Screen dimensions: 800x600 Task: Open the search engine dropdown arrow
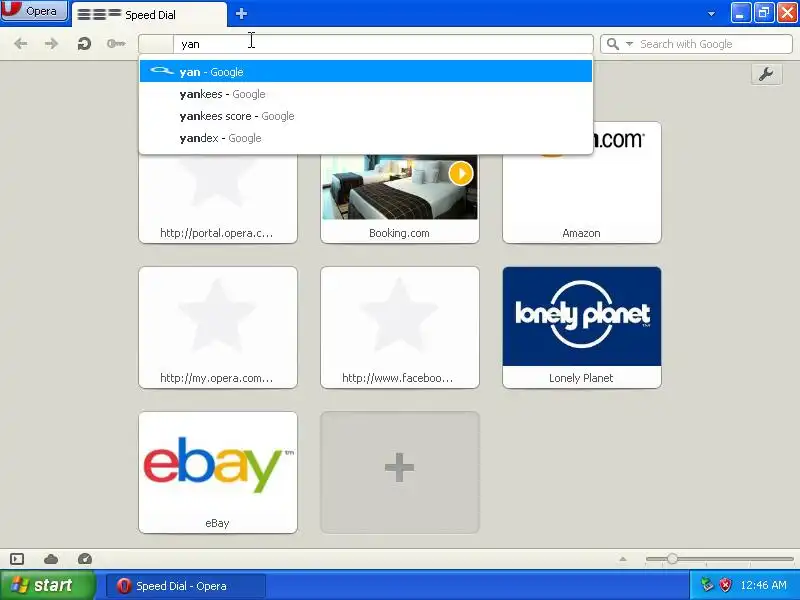(630, 44)
